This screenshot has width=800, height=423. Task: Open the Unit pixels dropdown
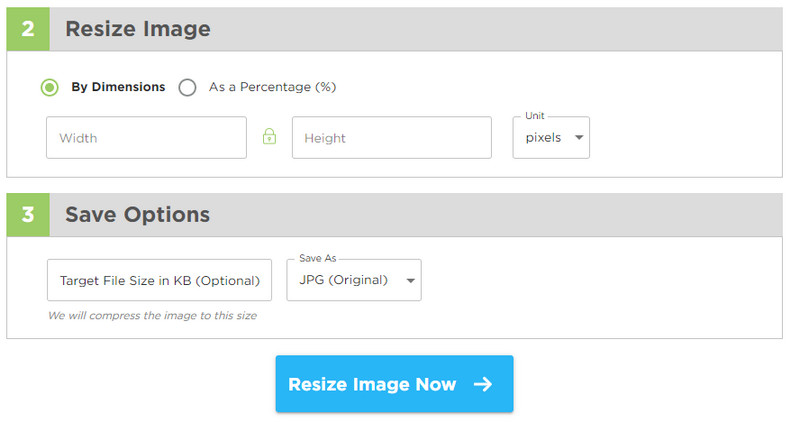click(x=551, y=137)
